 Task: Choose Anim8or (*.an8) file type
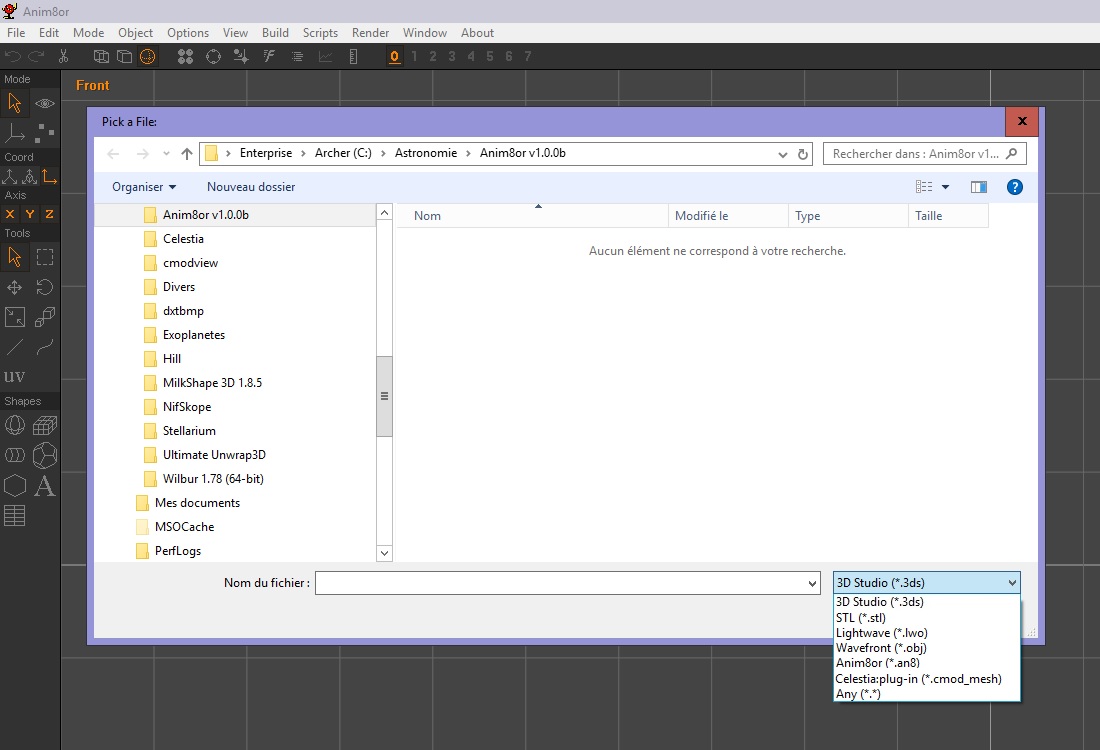tap(926, 663)
